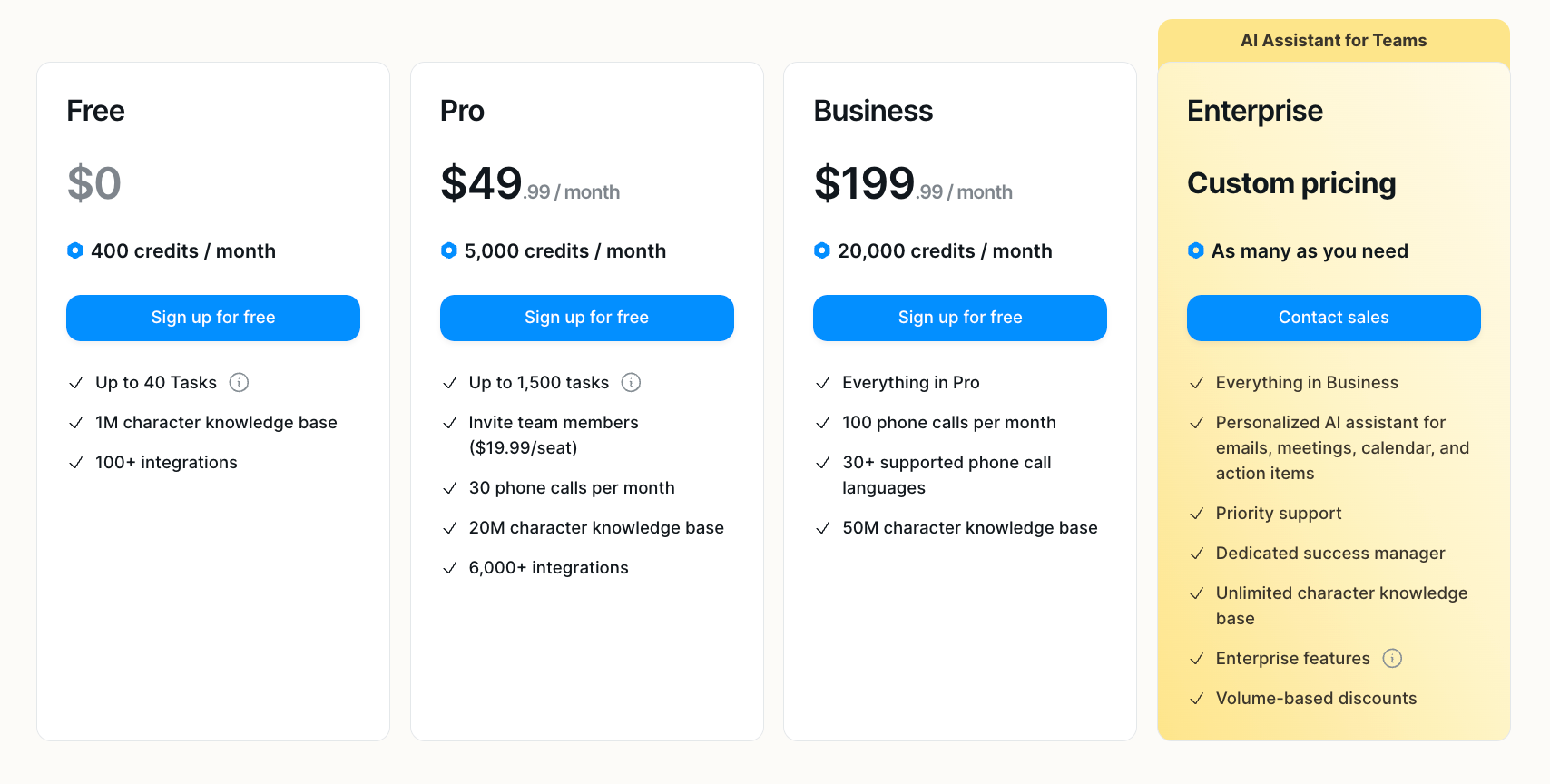Click blue credit icon by 400 credits

click(x=75, y=250)
